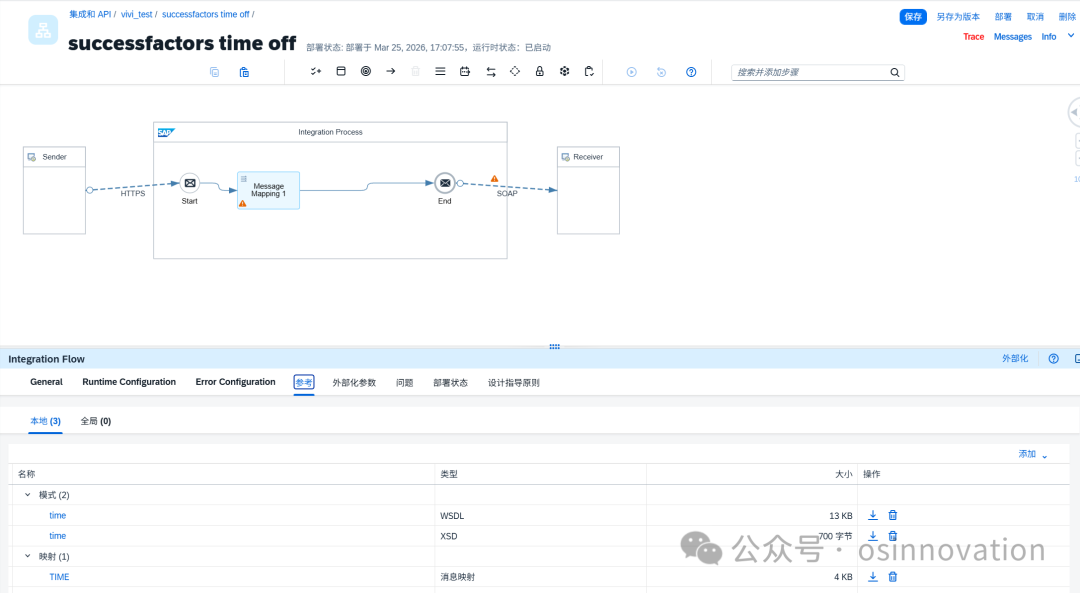Click the play simulation icon
The height and width of the screenshot is (593, 1080).
pyautogui.click(x=632, y=72)
